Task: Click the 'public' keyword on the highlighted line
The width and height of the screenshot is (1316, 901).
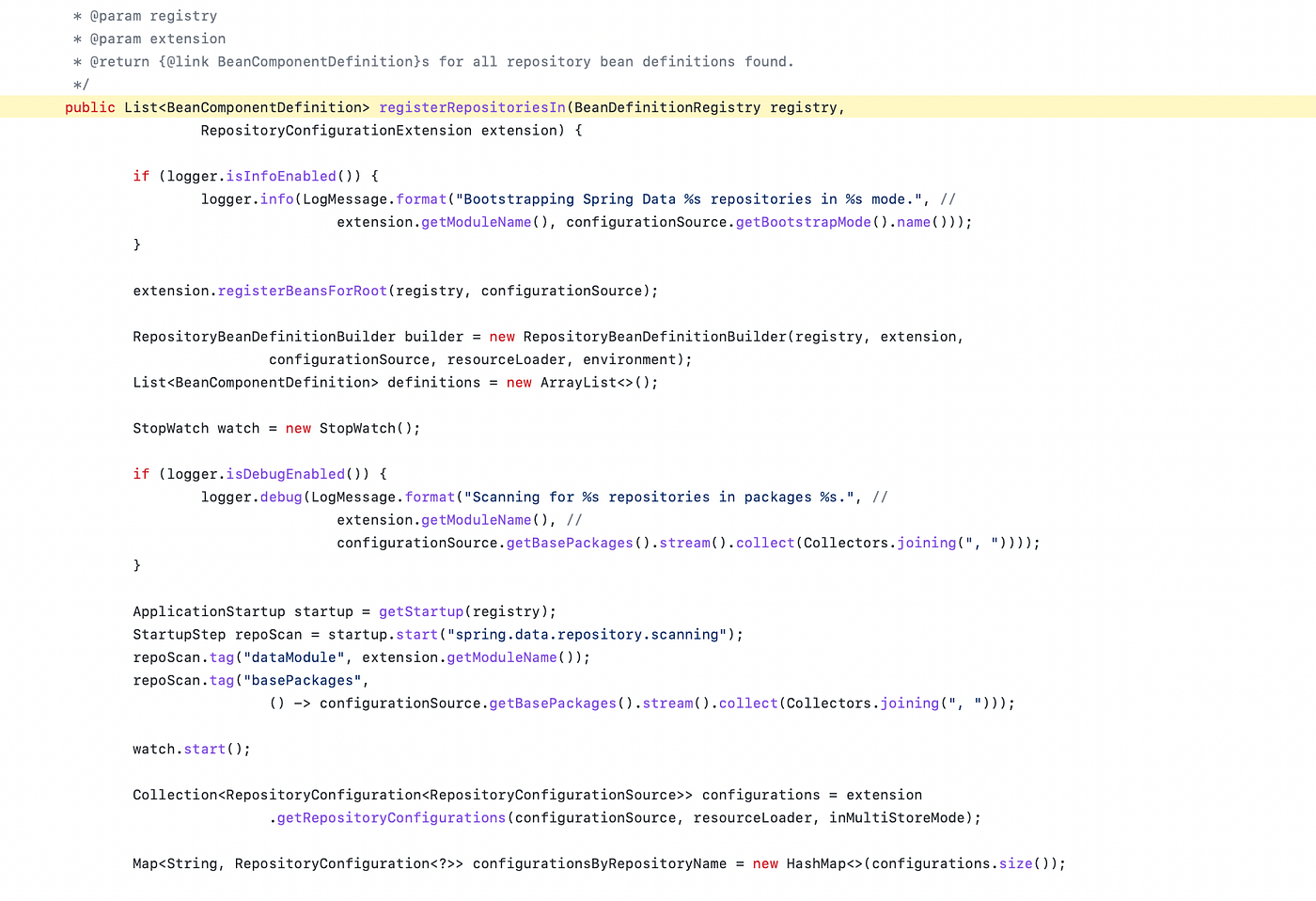Action: coord(90,107)
